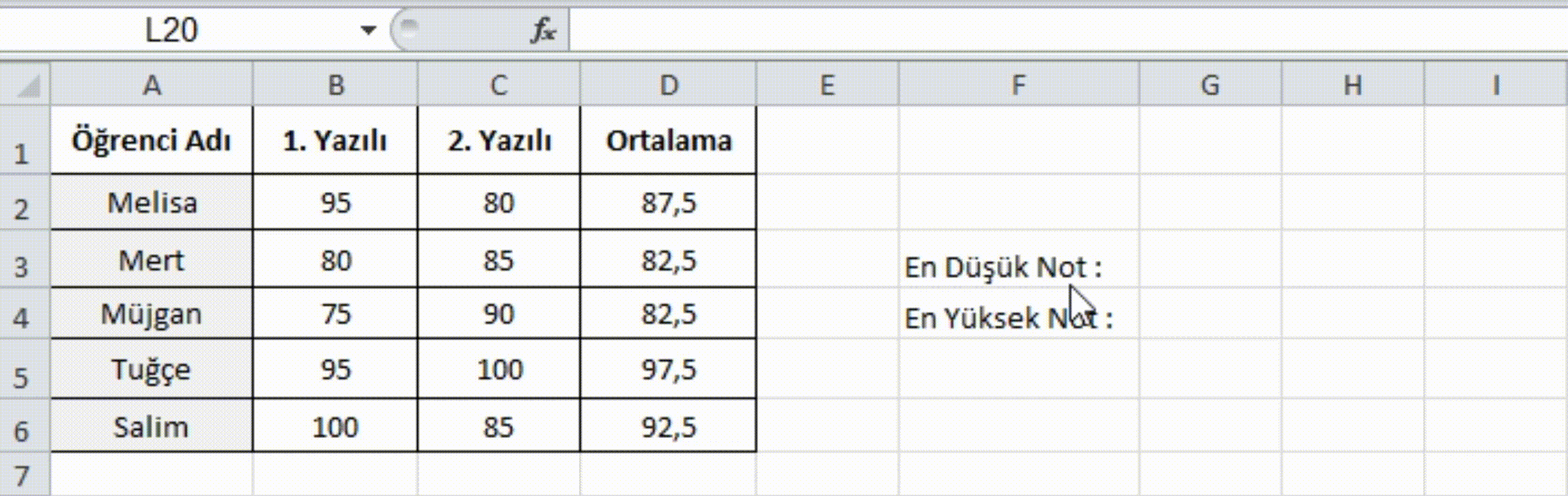Open the Name Box dropdown arrow
Screen dimensions: 1568x496
pyautogui.click(x=368, y=30)
